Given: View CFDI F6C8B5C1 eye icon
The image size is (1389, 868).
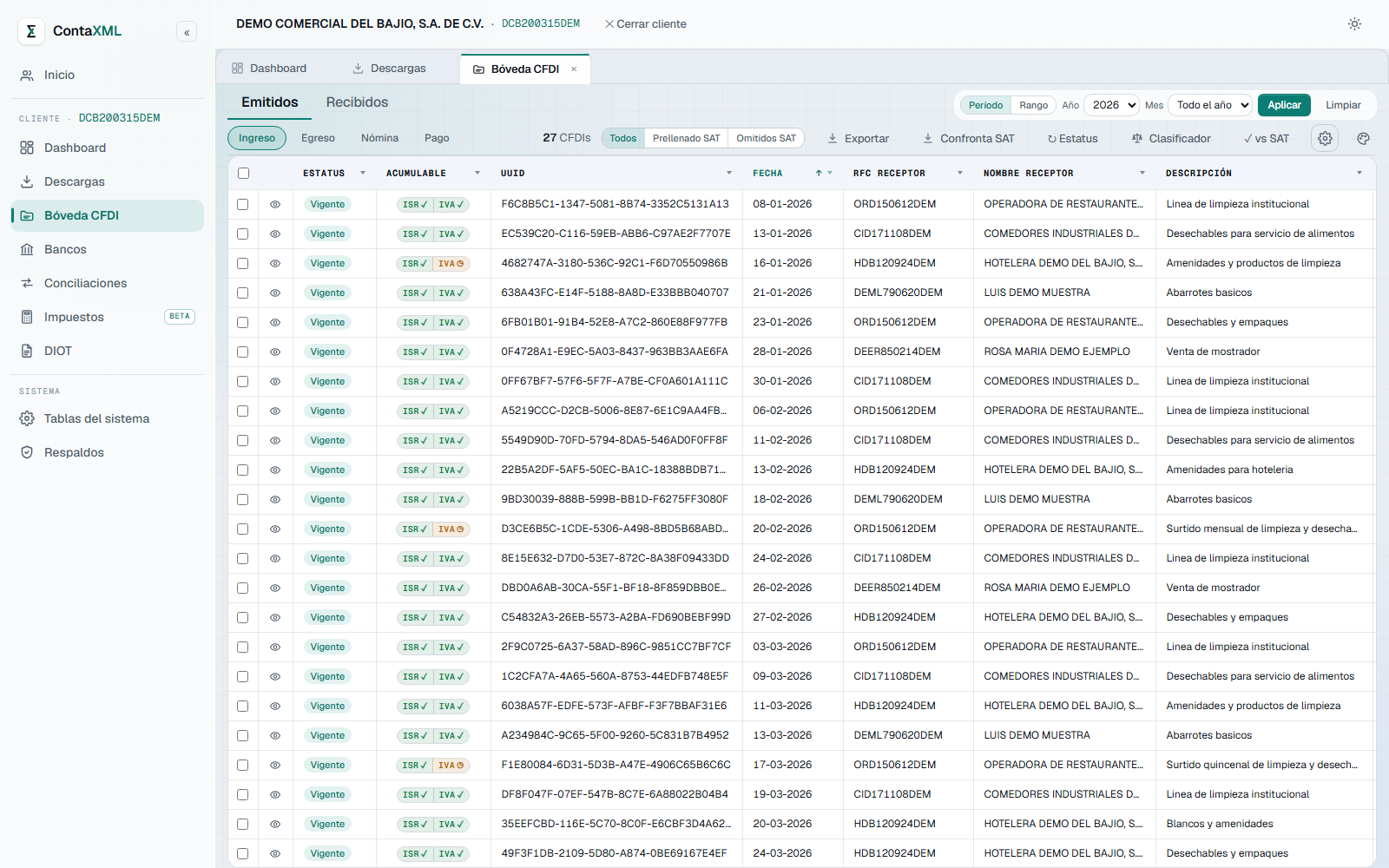Looking at the screenshot, I should click(x=275, y=205).
